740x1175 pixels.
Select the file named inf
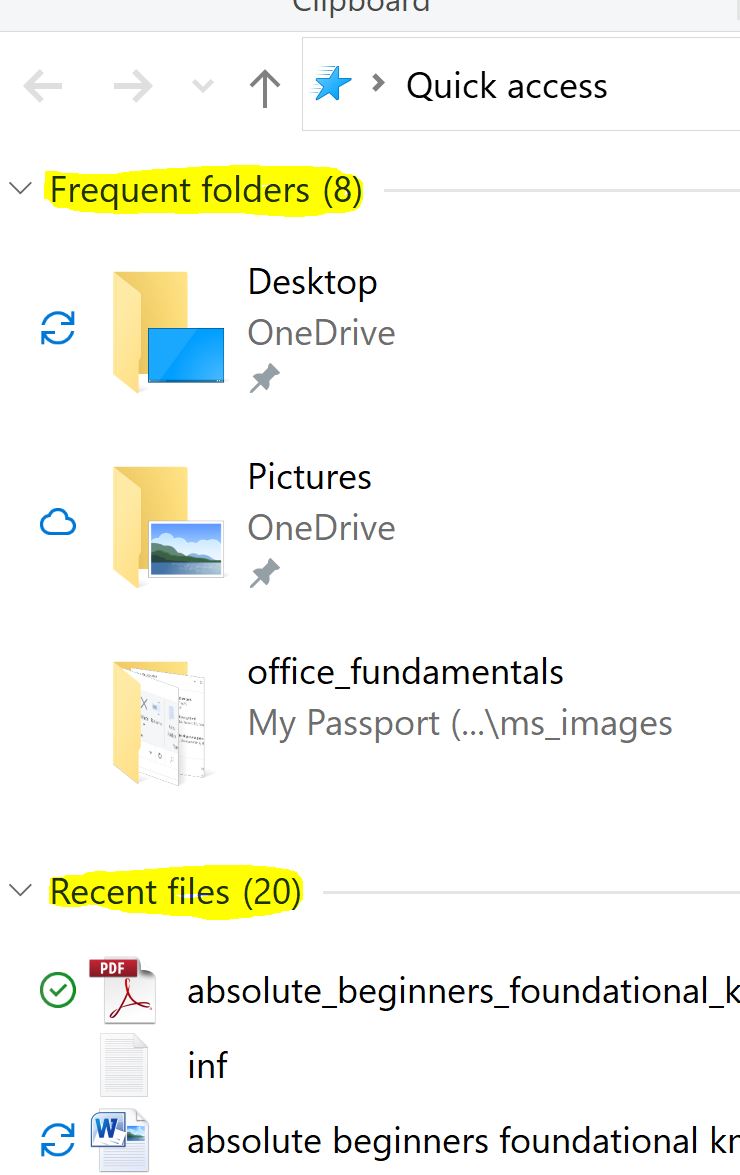tap(207, 1066)
